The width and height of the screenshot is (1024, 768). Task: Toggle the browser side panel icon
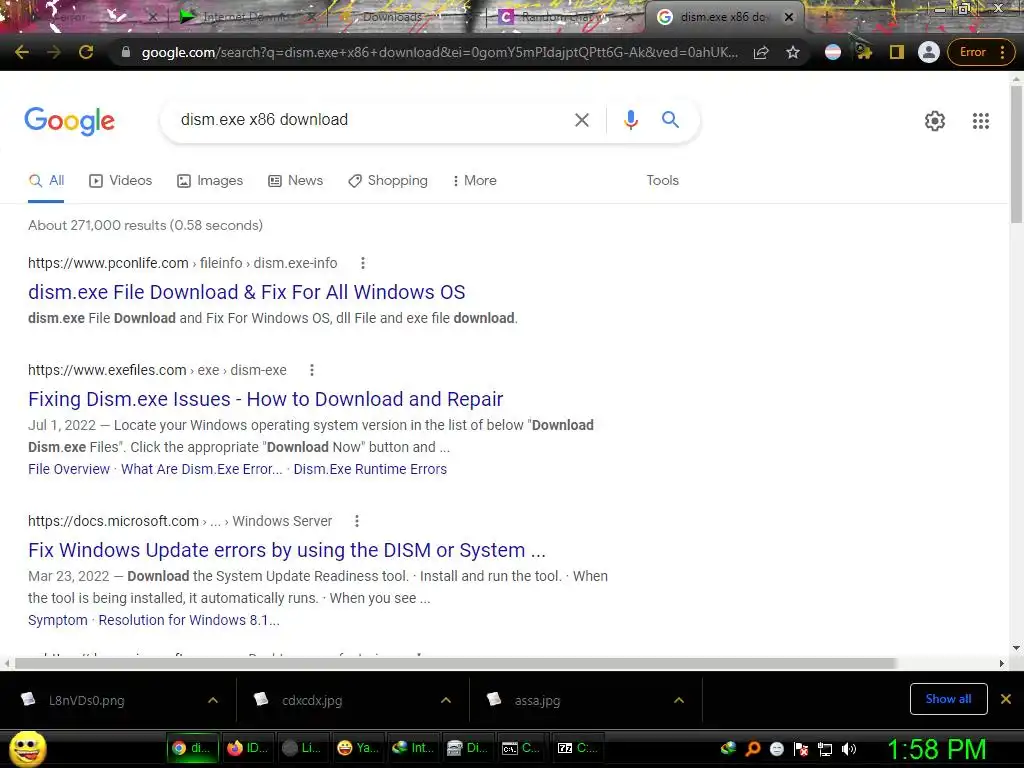click(897, 52)
